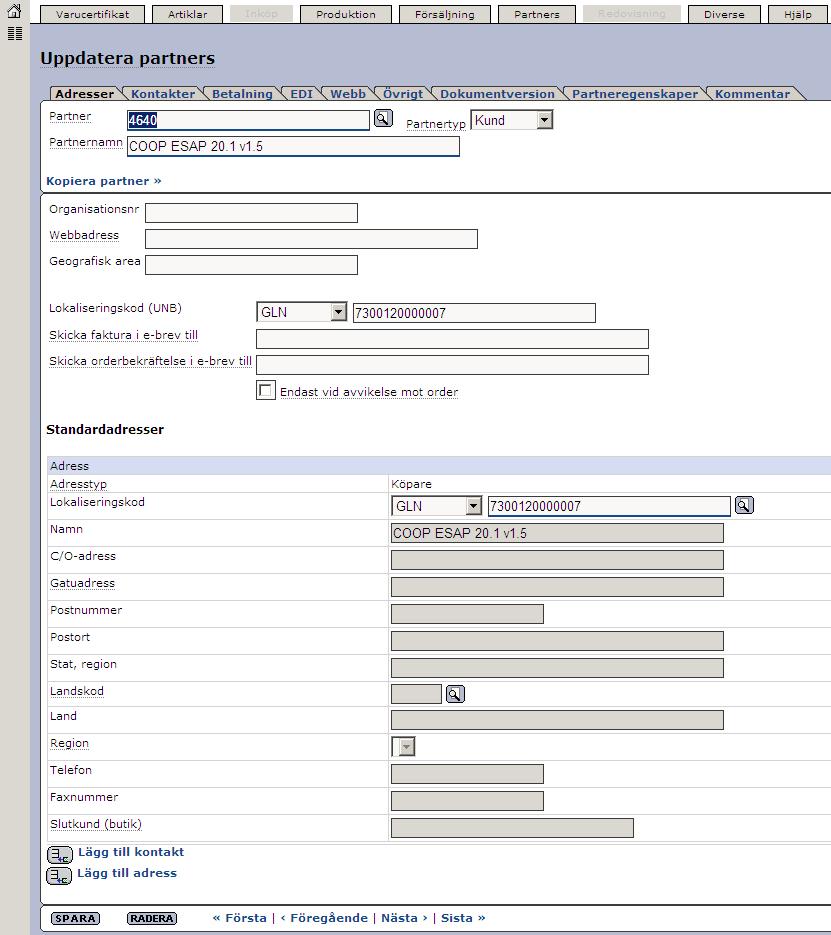Switch to the Betalning tab
The image size is (831, 935).
(242, 94)
